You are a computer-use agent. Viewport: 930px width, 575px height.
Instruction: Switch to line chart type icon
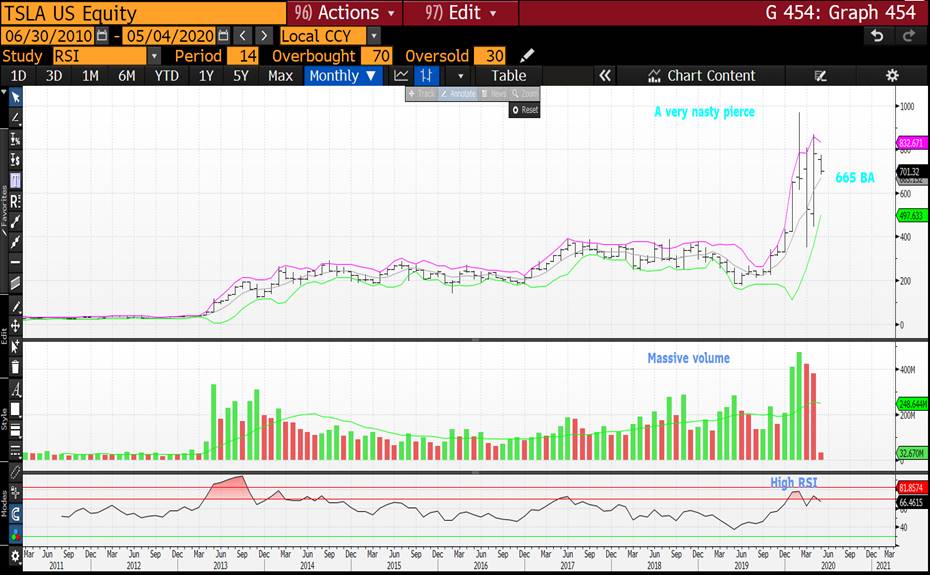pyautogui.click(x=402, y=76)
